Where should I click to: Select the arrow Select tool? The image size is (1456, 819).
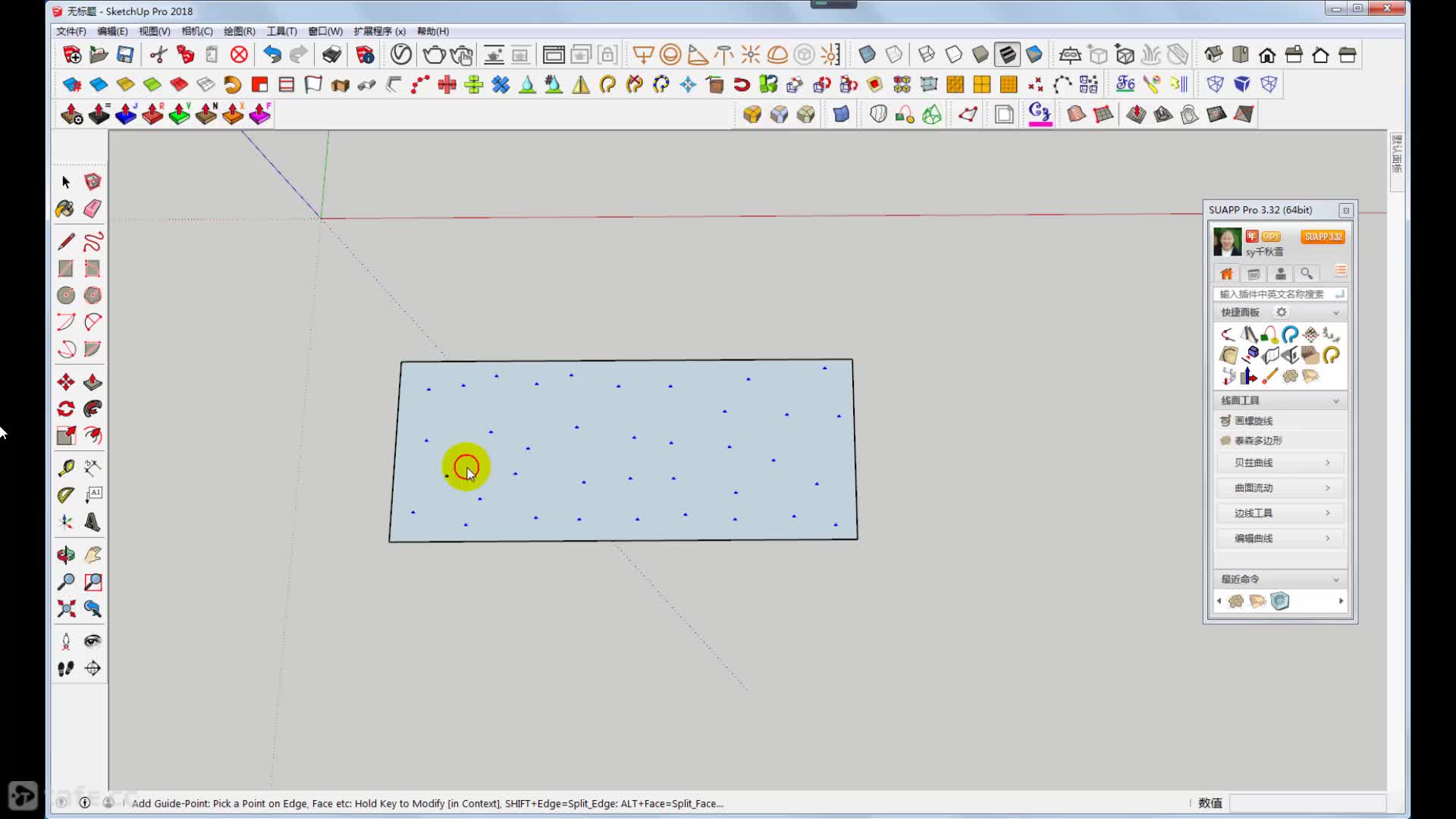point(66,182)
